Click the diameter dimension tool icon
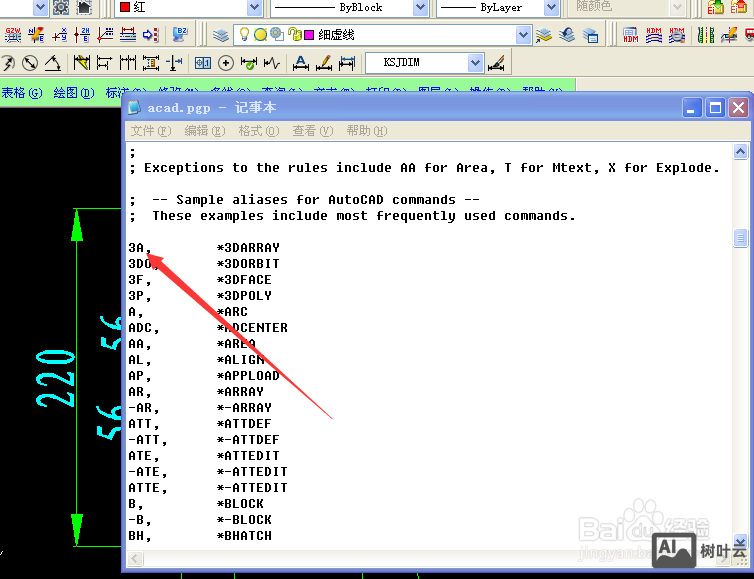This screenshot has width=754, height=579. pos(30,63)
